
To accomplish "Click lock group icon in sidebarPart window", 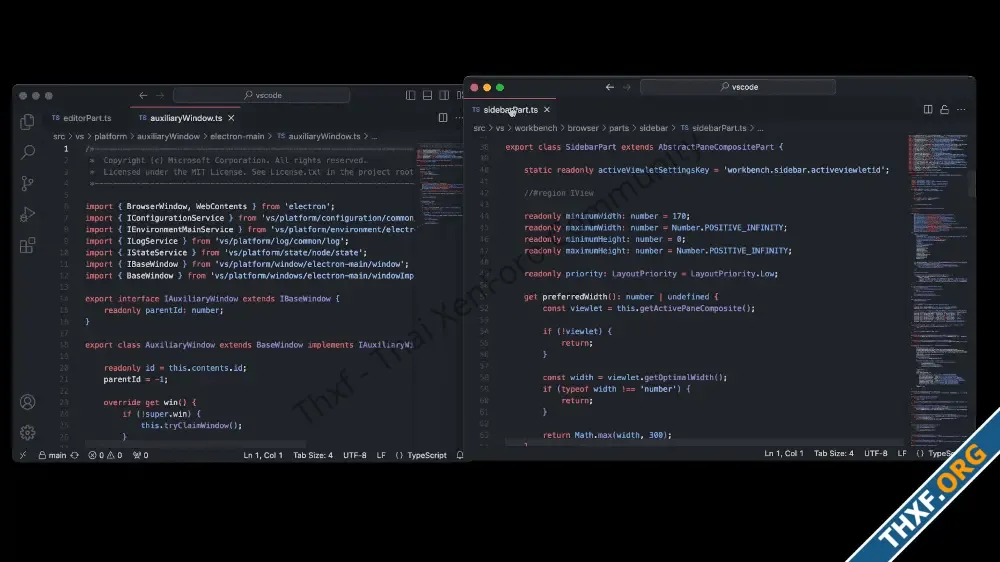I will pos(945,109).
